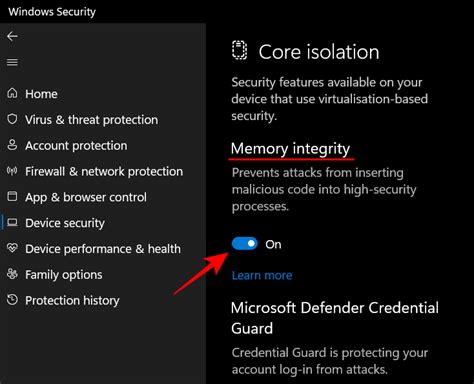Click the Memory integrity heading
Image resolution: width=474 pixels, height=384 pixels.
(x=290, y=149)
